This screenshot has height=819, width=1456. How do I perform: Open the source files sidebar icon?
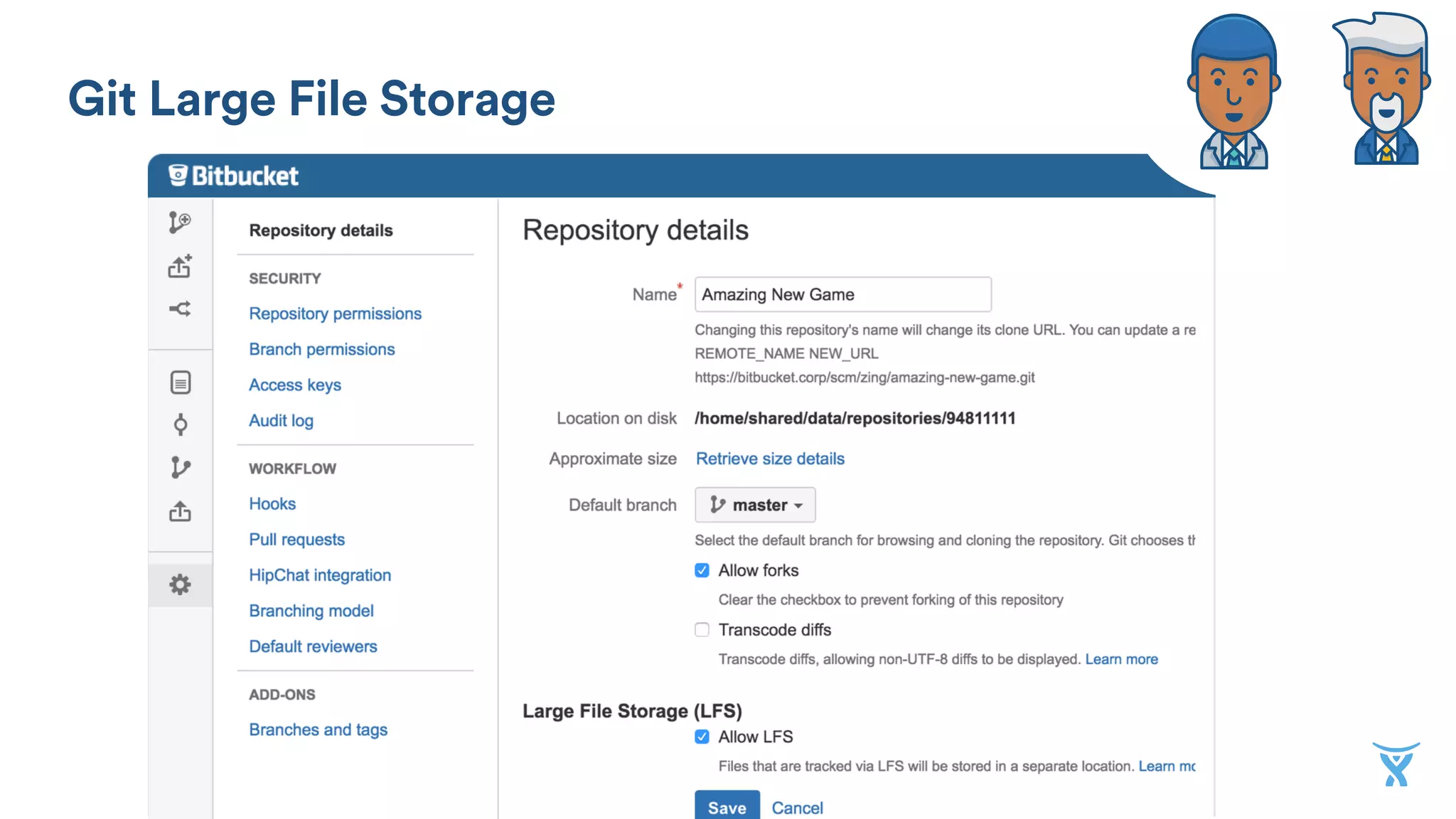[181, 382]
